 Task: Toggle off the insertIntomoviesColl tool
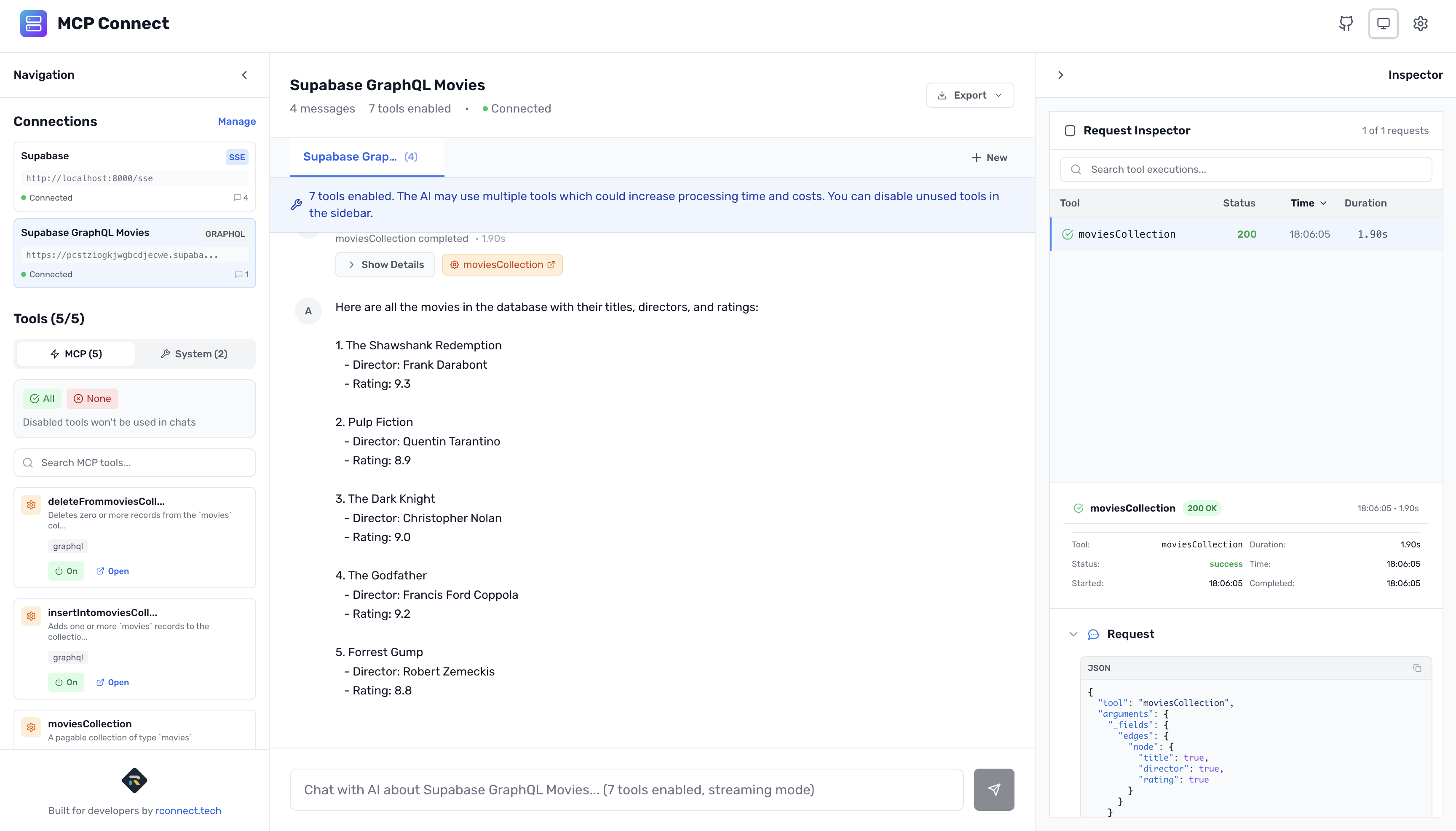pos(66,681)
